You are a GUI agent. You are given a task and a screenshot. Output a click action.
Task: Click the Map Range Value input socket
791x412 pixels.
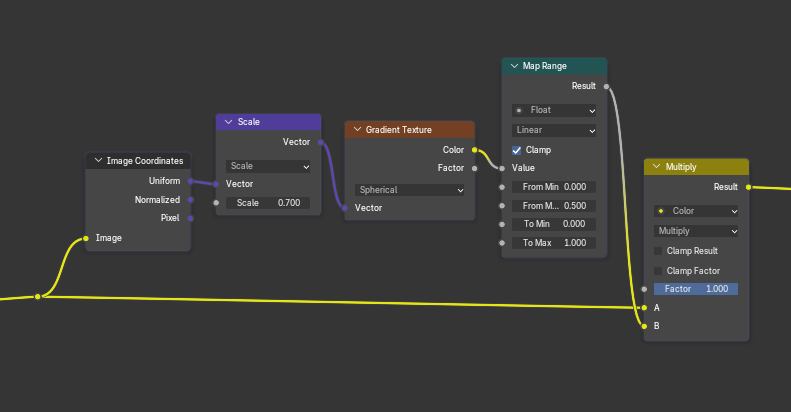(x=502, y=168)
